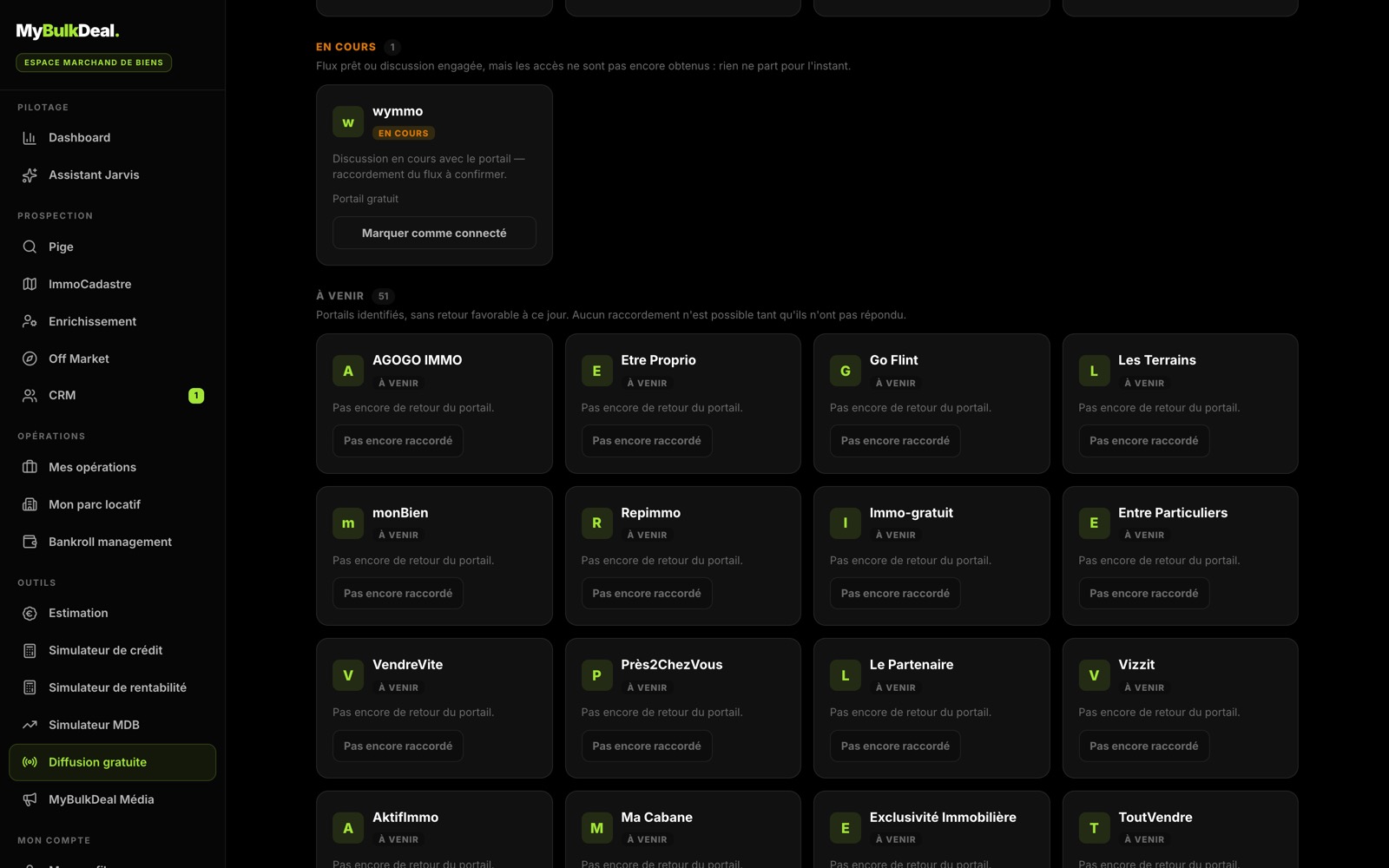Click the Diffusion gratuite broadcast icon

pos(30,763)
